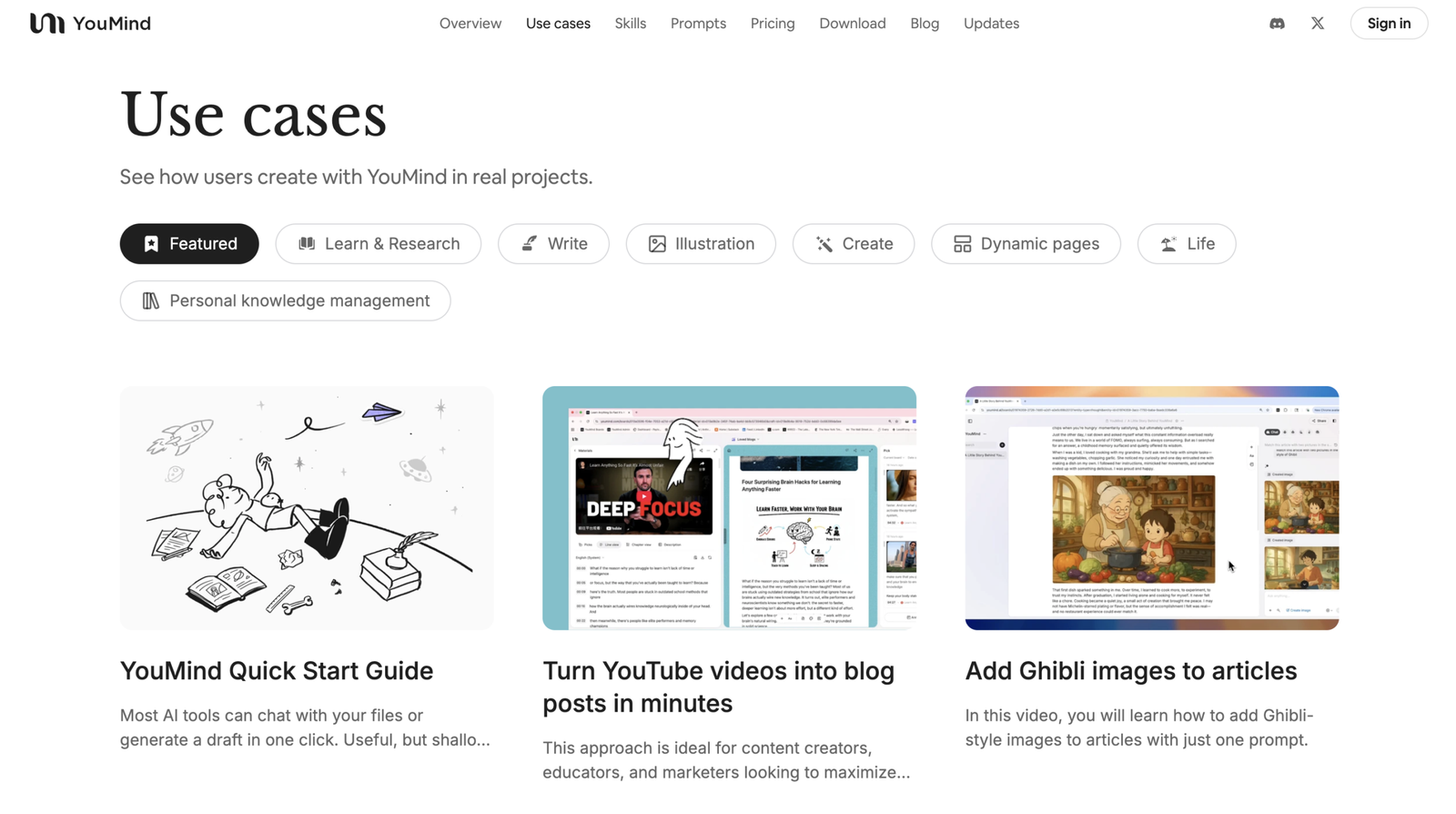
Task: Open the Download page
Action: (853, 24)
